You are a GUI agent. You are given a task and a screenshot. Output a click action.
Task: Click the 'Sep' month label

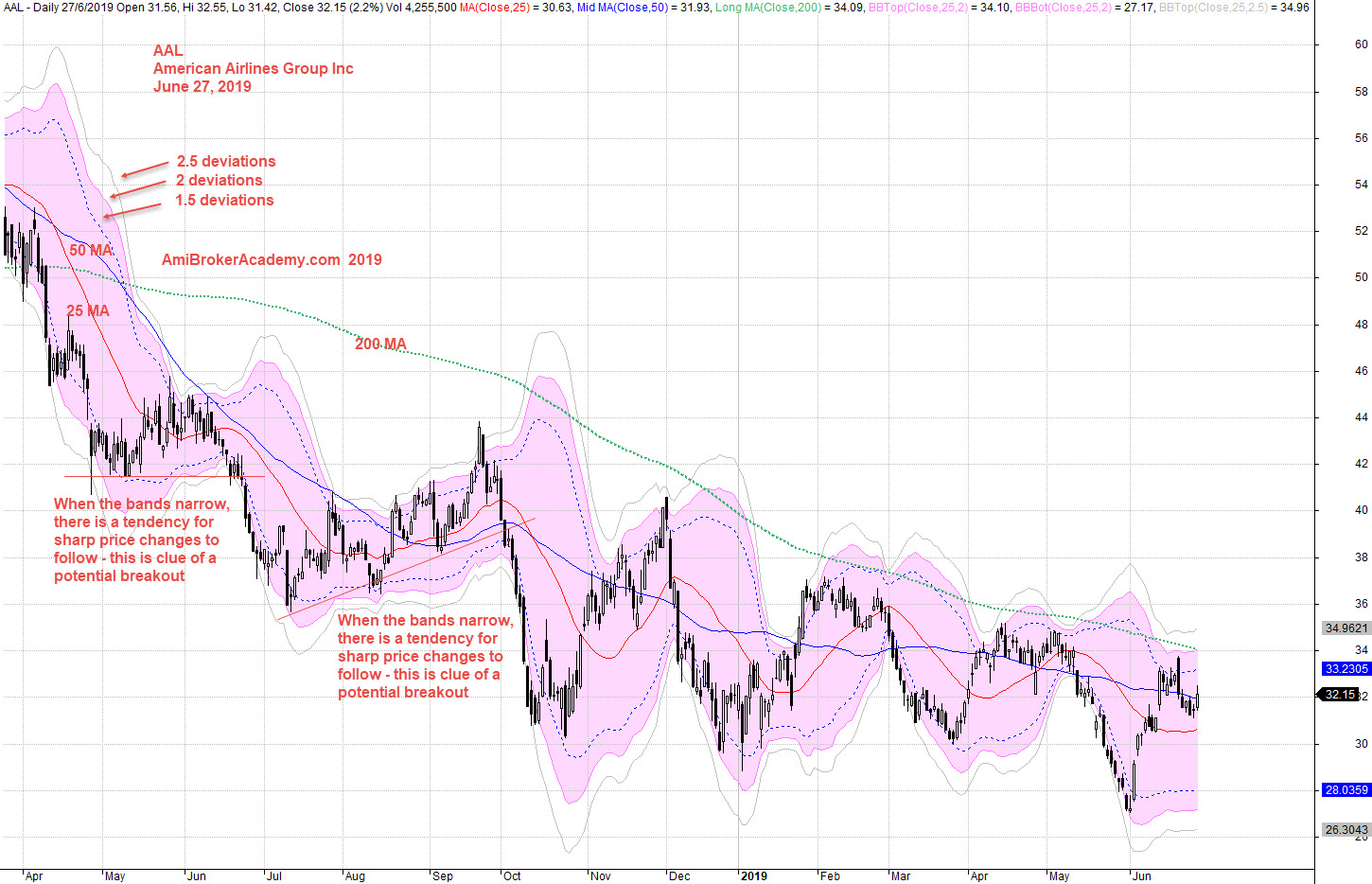click(443, 875)
